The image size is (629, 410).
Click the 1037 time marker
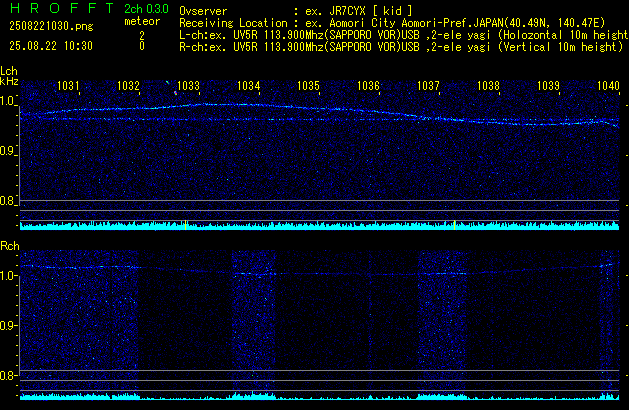428,86
